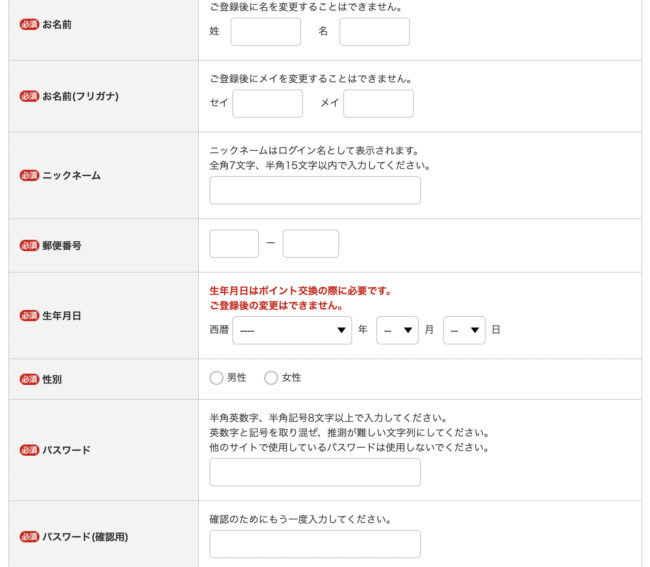Select the 男性 radio button
The height and width of the screenshot is (567, 650).
point(216,378)
